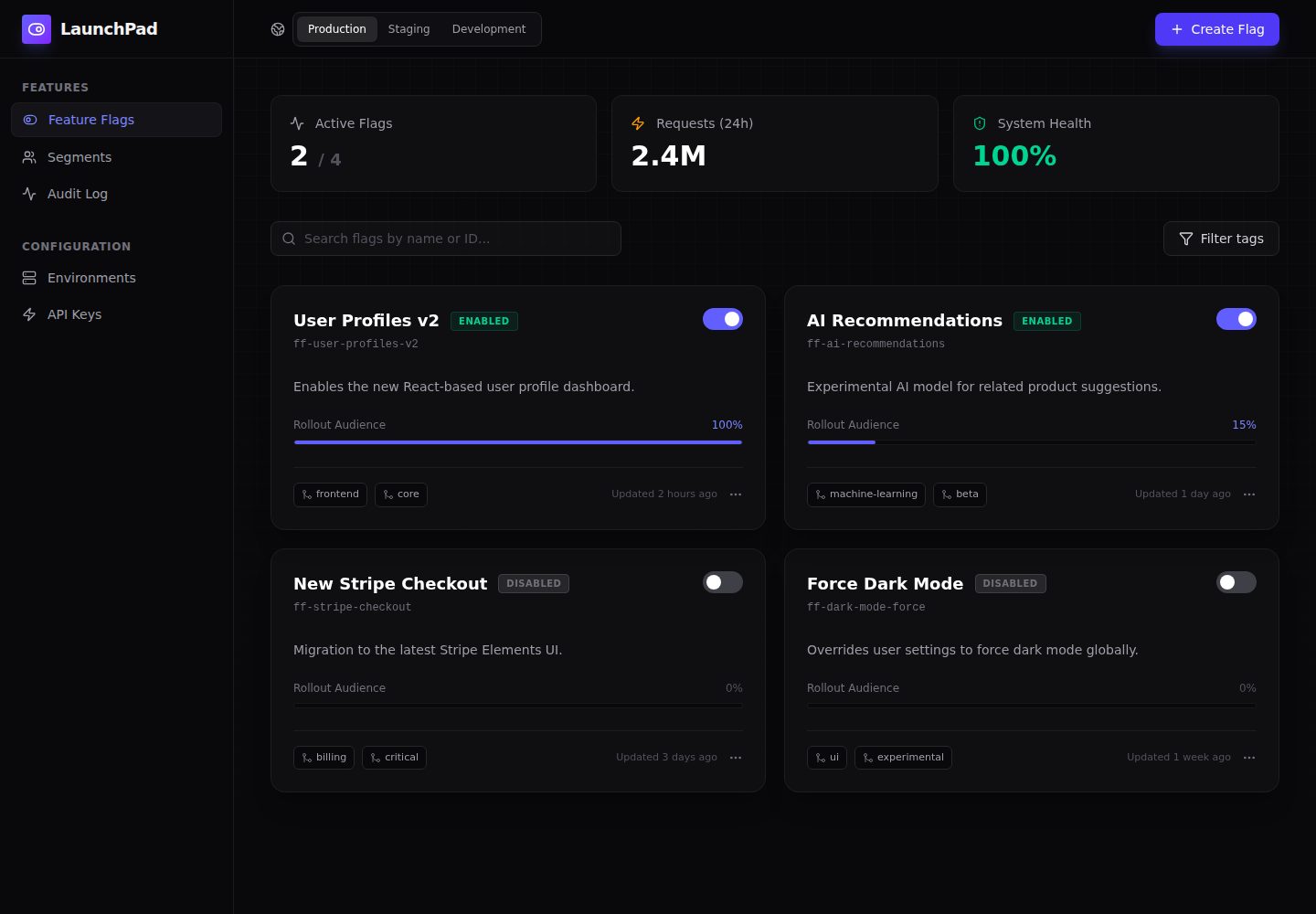The height and width of the screenshot is (914, 1316).
Task: Focus the search flags input field
Action: 446,239
